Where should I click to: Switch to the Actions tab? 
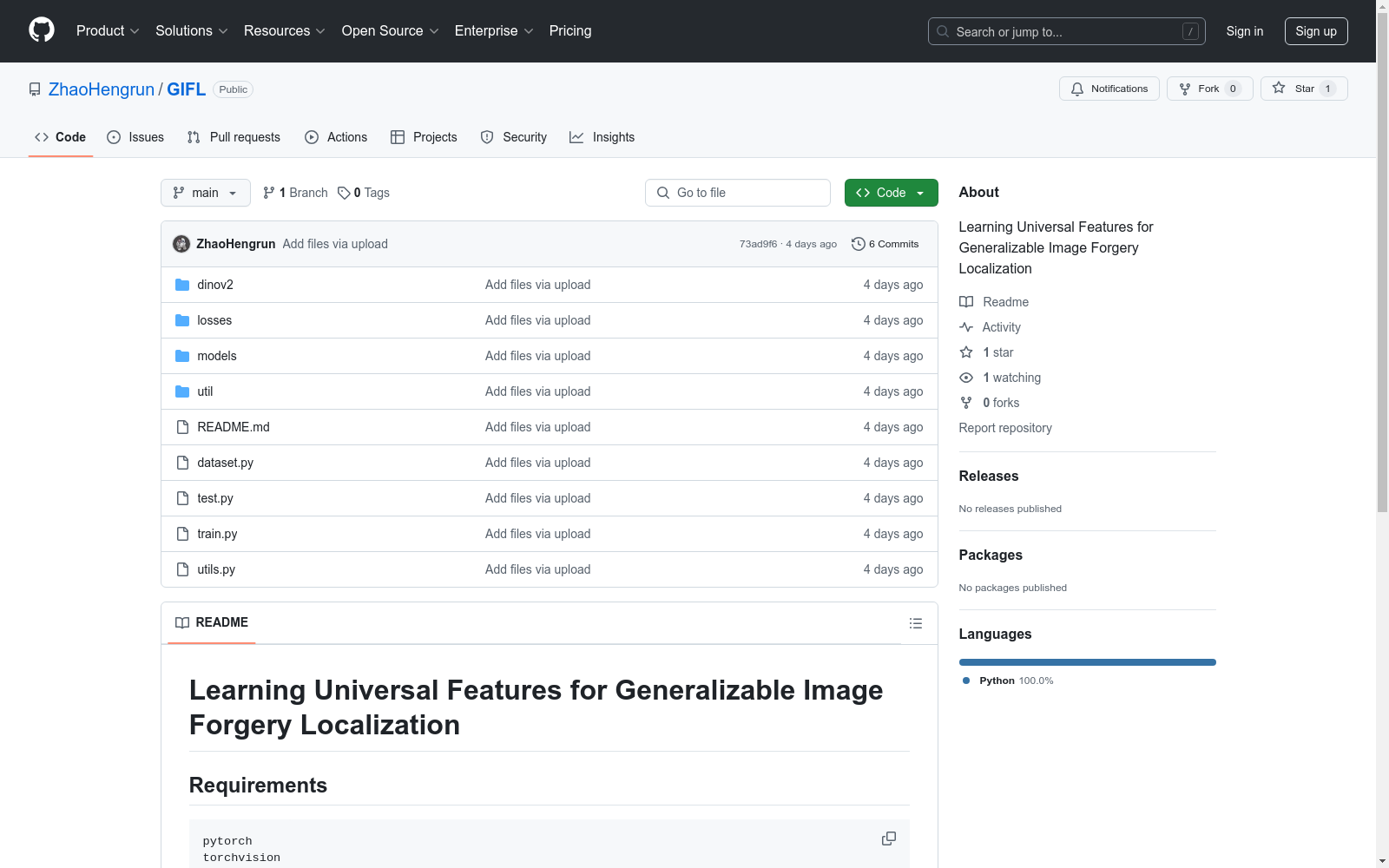(336, 137)
